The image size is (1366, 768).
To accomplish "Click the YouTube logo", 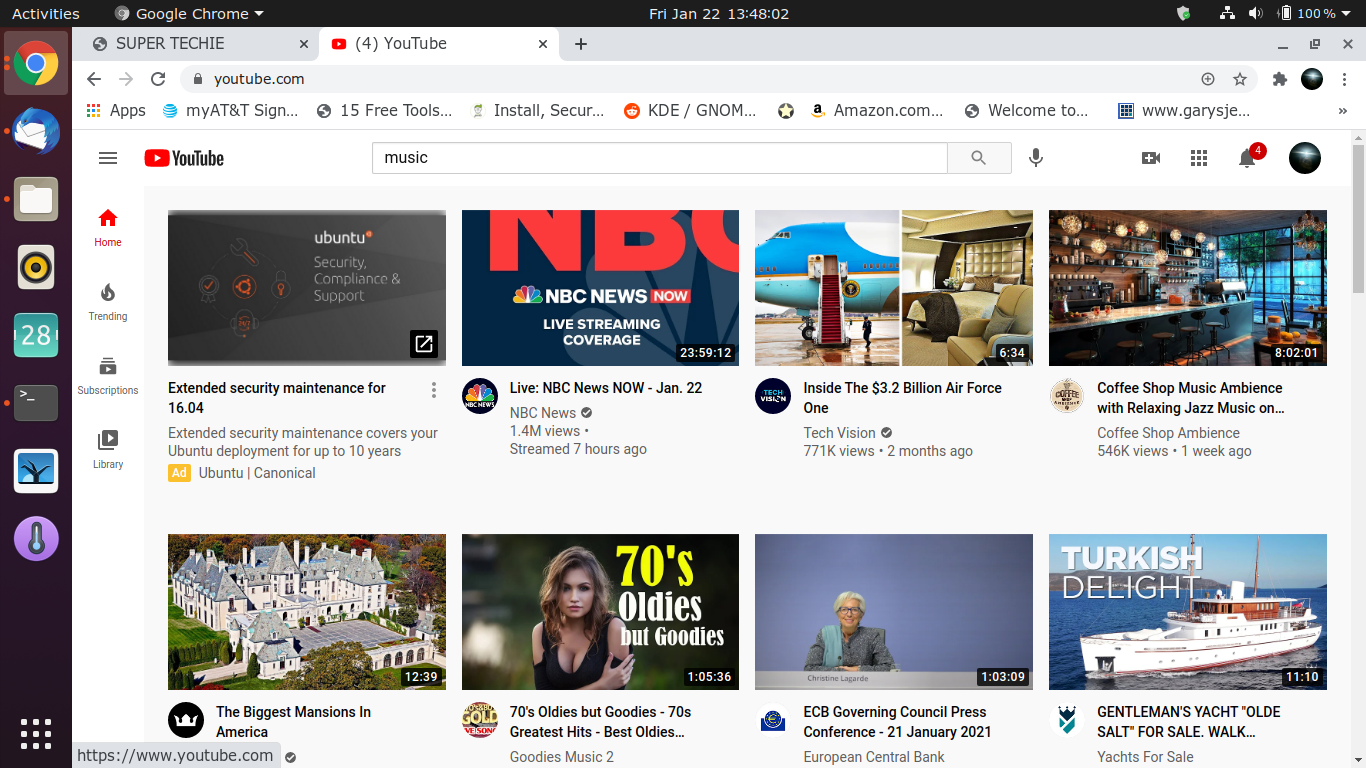I will click(x=184, y=158).
